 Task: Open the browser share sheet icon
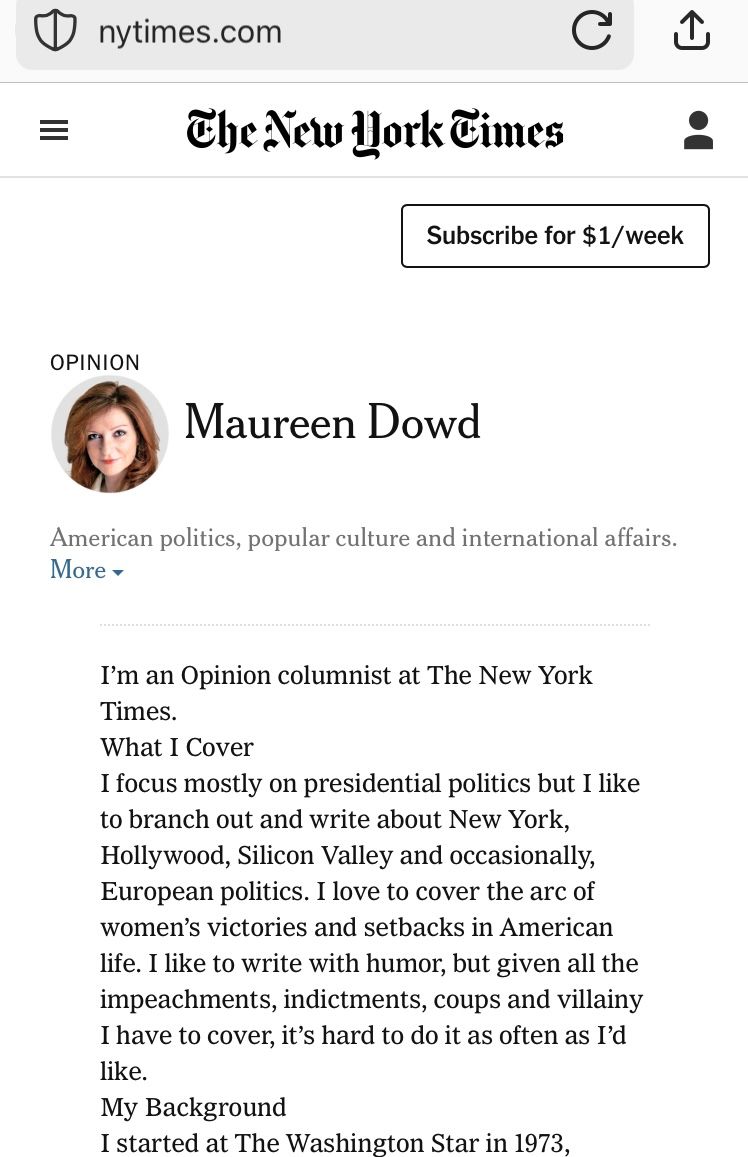point(691,30)
